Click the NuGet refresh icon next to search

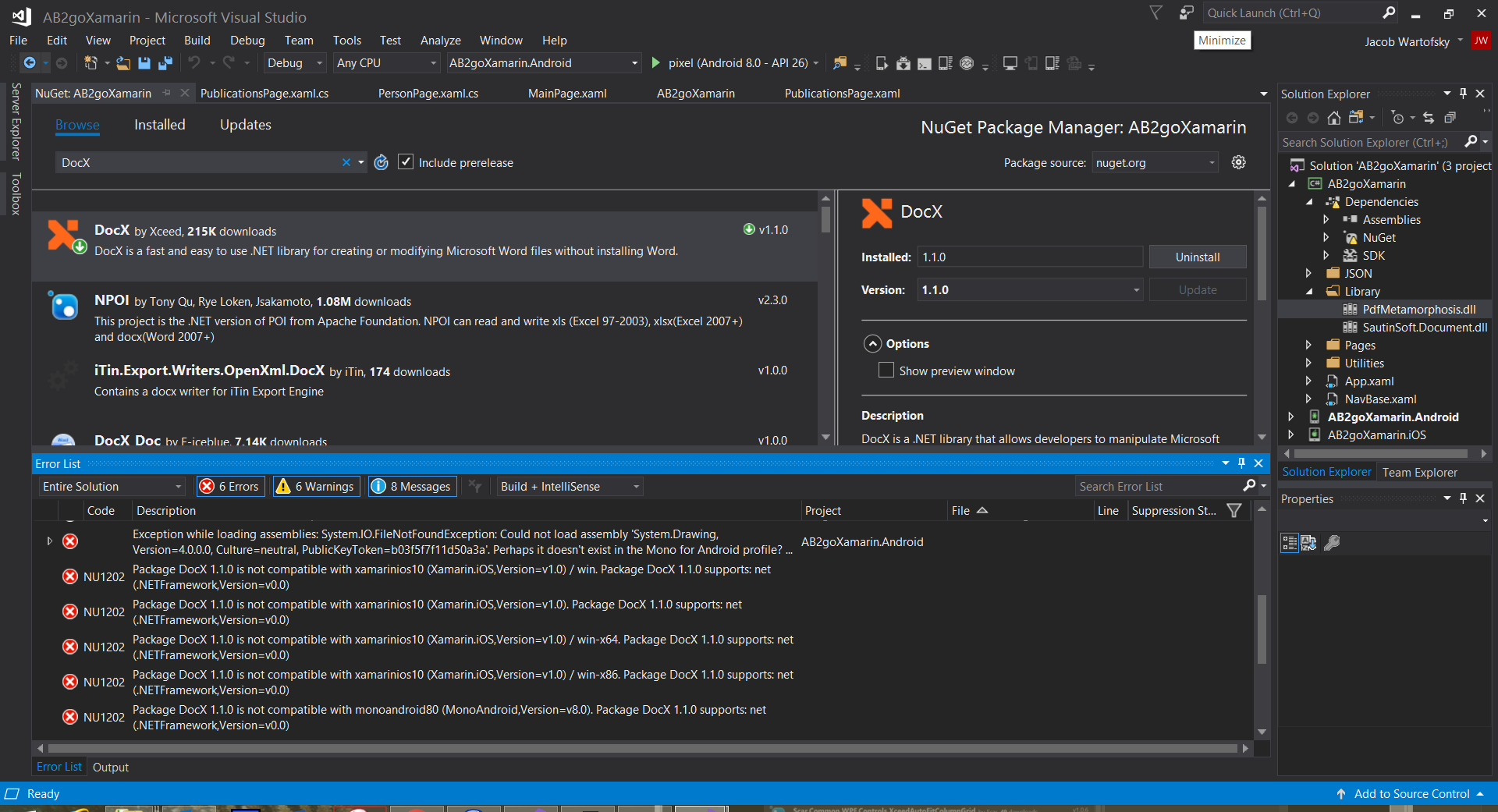click(382, 162)
